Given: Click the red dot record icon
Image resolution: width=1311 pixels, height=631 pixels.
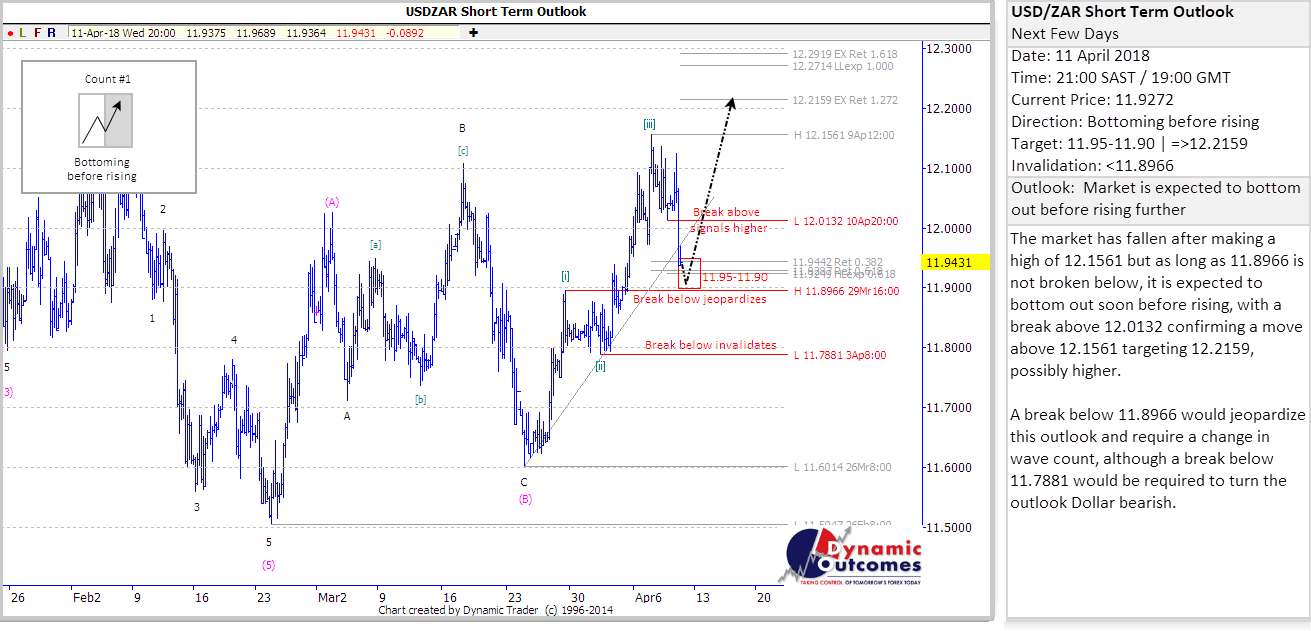Looking at the screenshot, I should [x=9, y=32].
